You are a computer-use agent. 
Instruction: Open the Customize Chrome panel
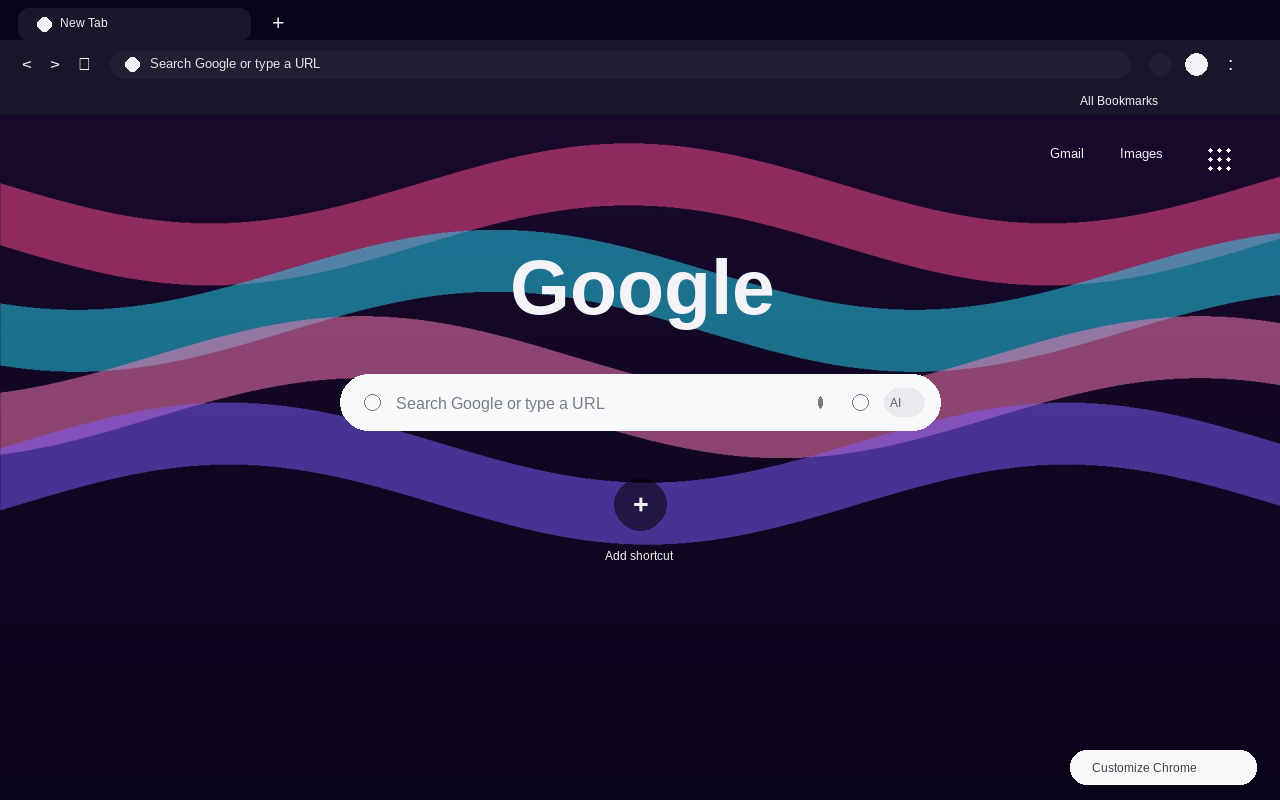tap(1163, 767)
